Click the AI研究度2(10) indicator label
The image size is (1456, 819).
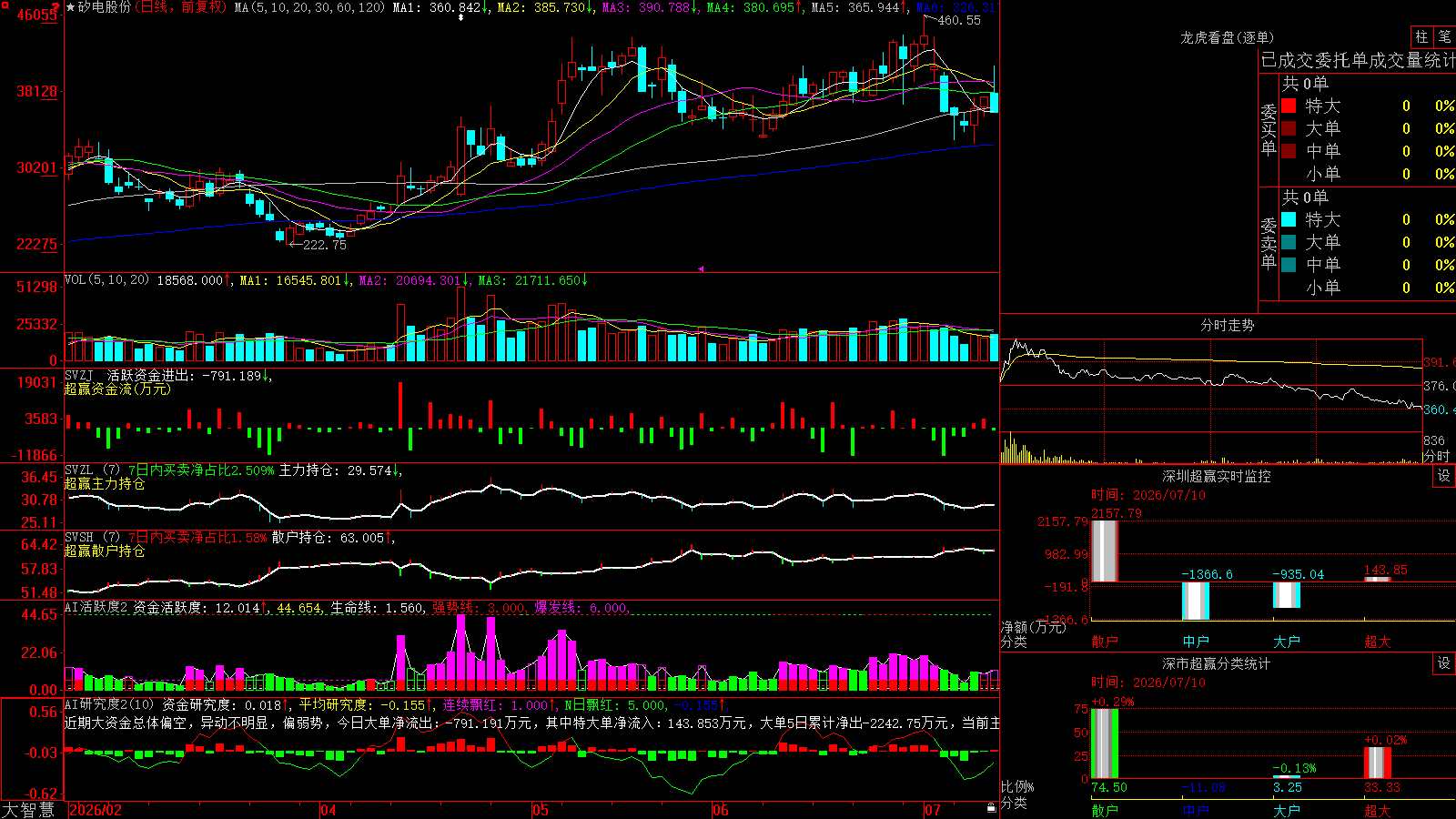110,704
